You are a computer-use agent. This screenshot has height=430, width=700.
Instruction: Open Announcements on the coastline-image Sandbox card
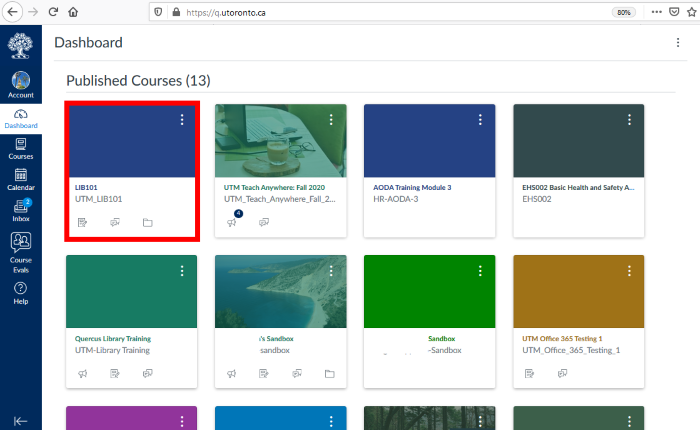click(x=231, y=373)
